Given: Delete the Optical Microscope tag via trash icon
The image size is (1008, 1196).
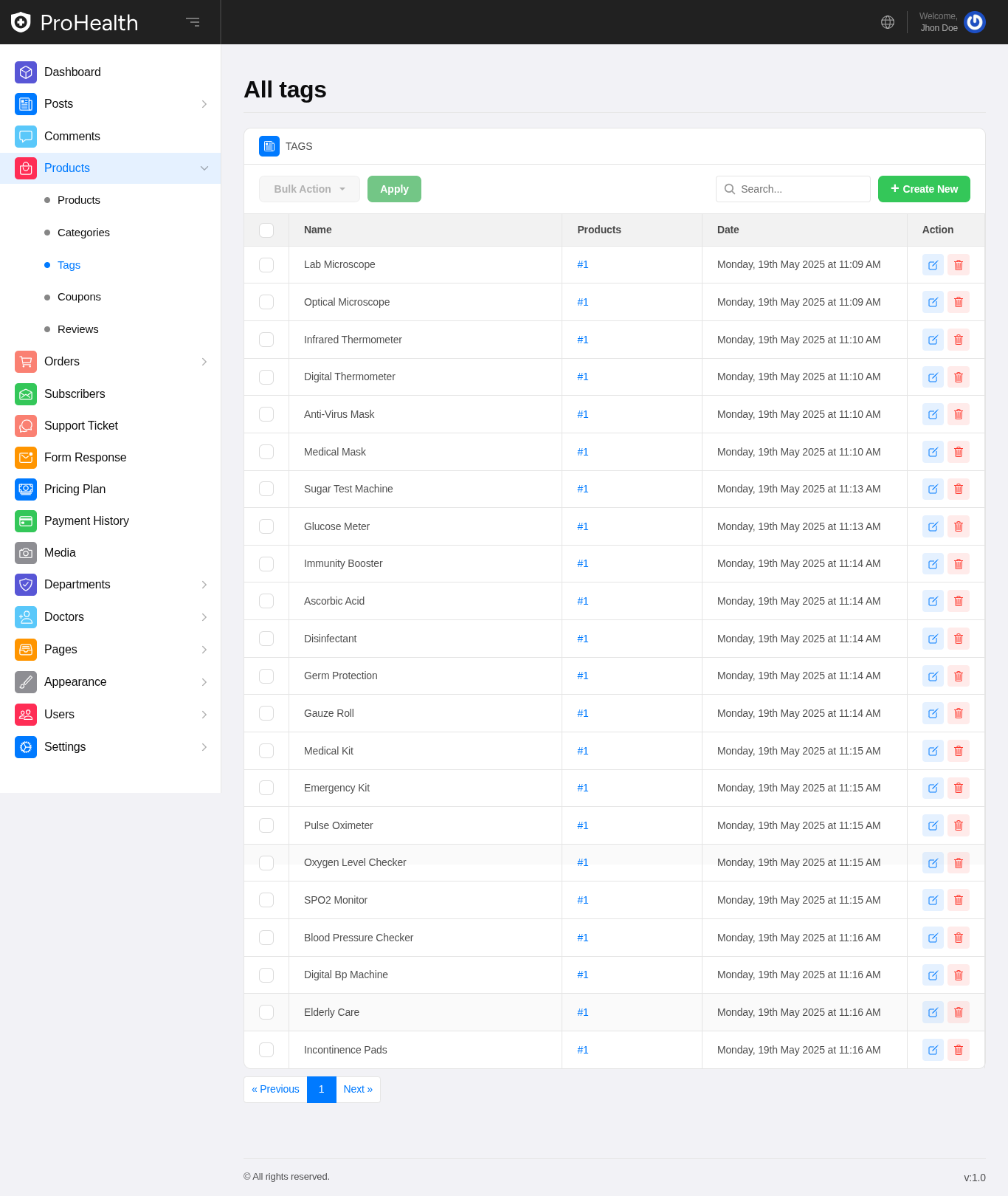Looking at the screenshot, I should tap(958, 302).
